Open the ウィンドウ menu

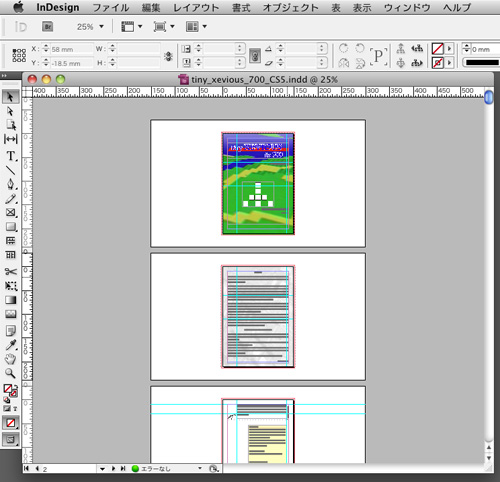coord(407,7)
